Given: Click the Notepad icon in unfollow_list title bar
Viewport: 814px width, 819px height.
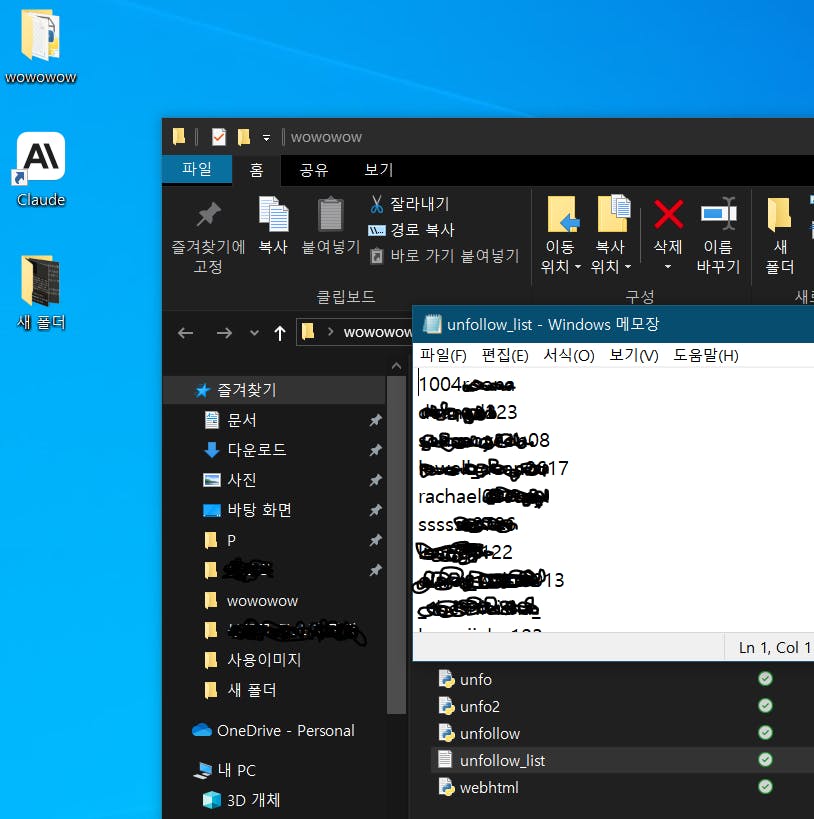Looking at the screenshot, I should coord(432,324).
